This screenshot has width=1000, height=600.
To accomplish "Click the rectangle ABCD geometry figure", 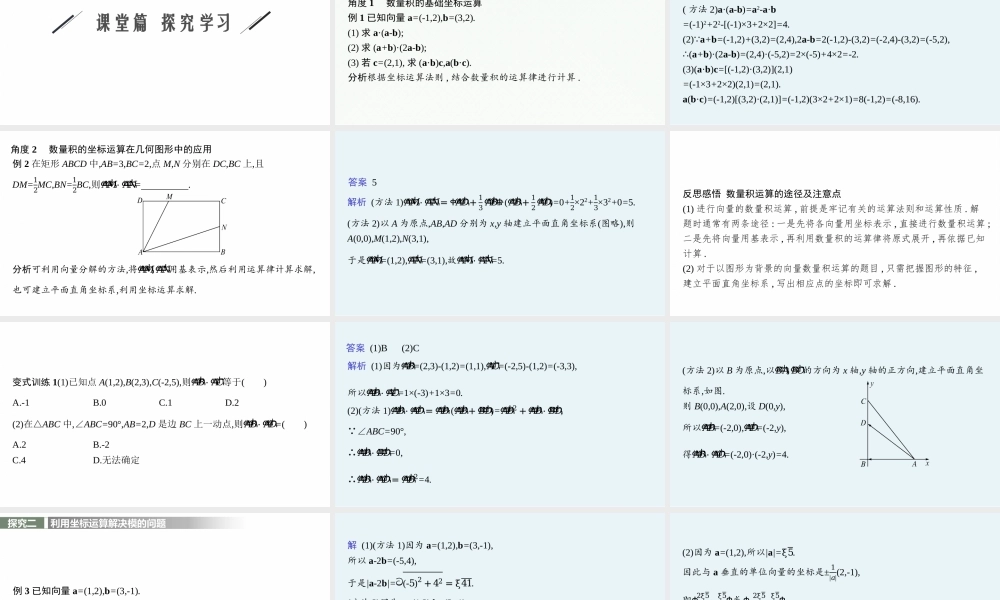I will point(180,225).
